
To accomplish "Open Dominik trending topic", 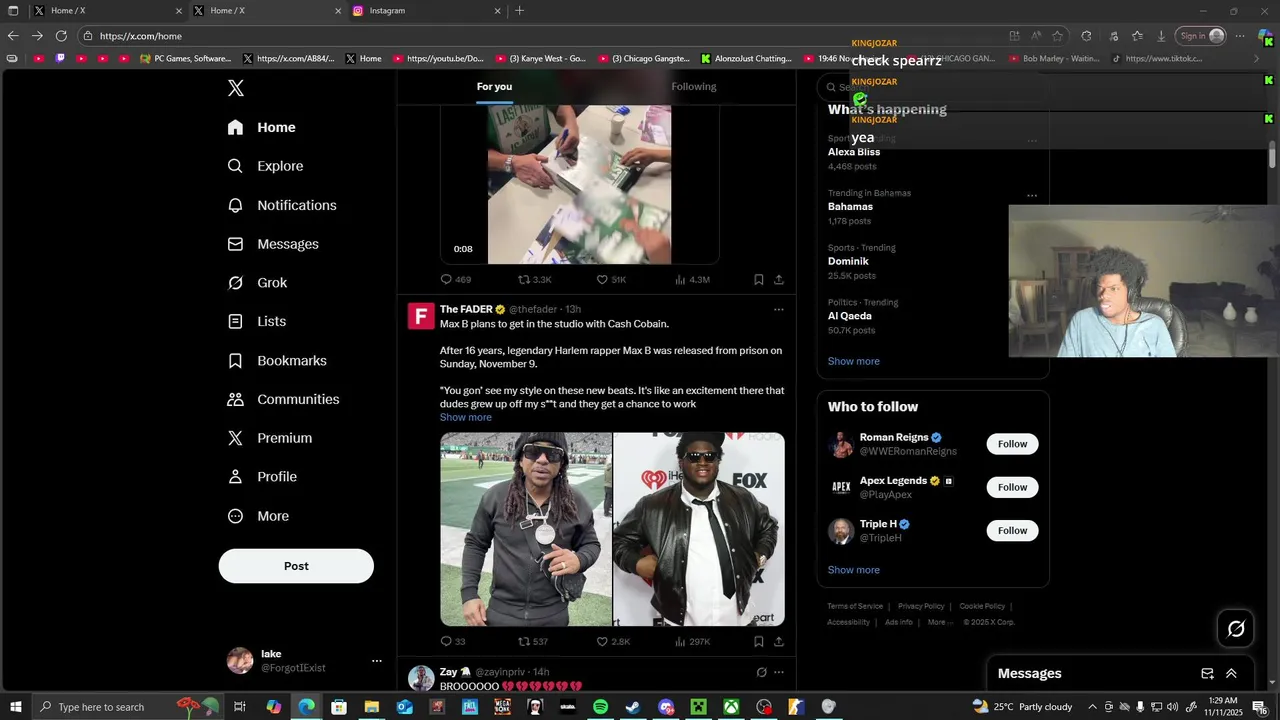I will click(848, 262).
